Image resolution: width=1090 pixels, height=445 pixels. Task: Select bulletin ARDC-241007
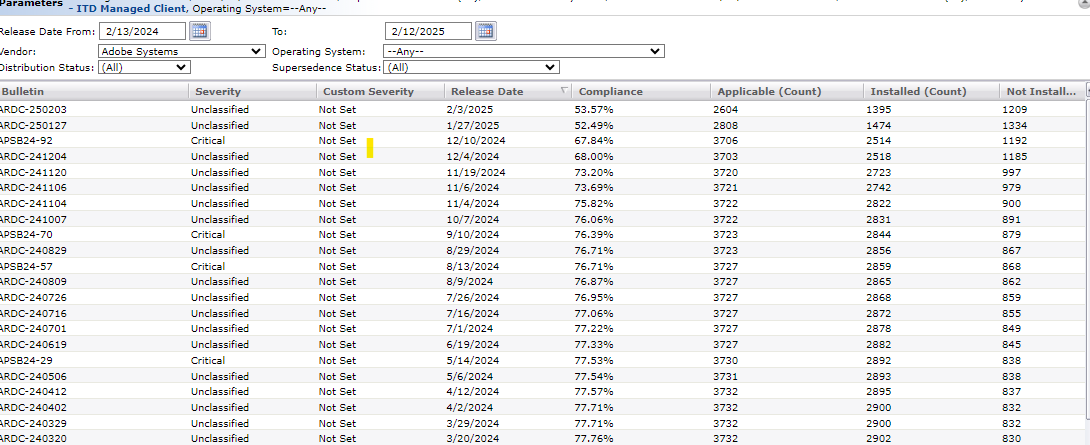click(33, 219)
